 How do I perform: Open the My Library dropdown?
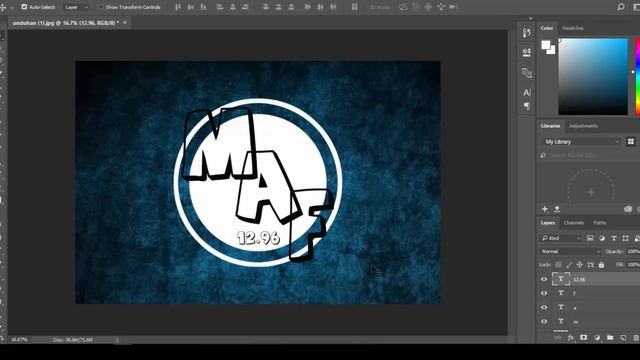tap(582, 142)
